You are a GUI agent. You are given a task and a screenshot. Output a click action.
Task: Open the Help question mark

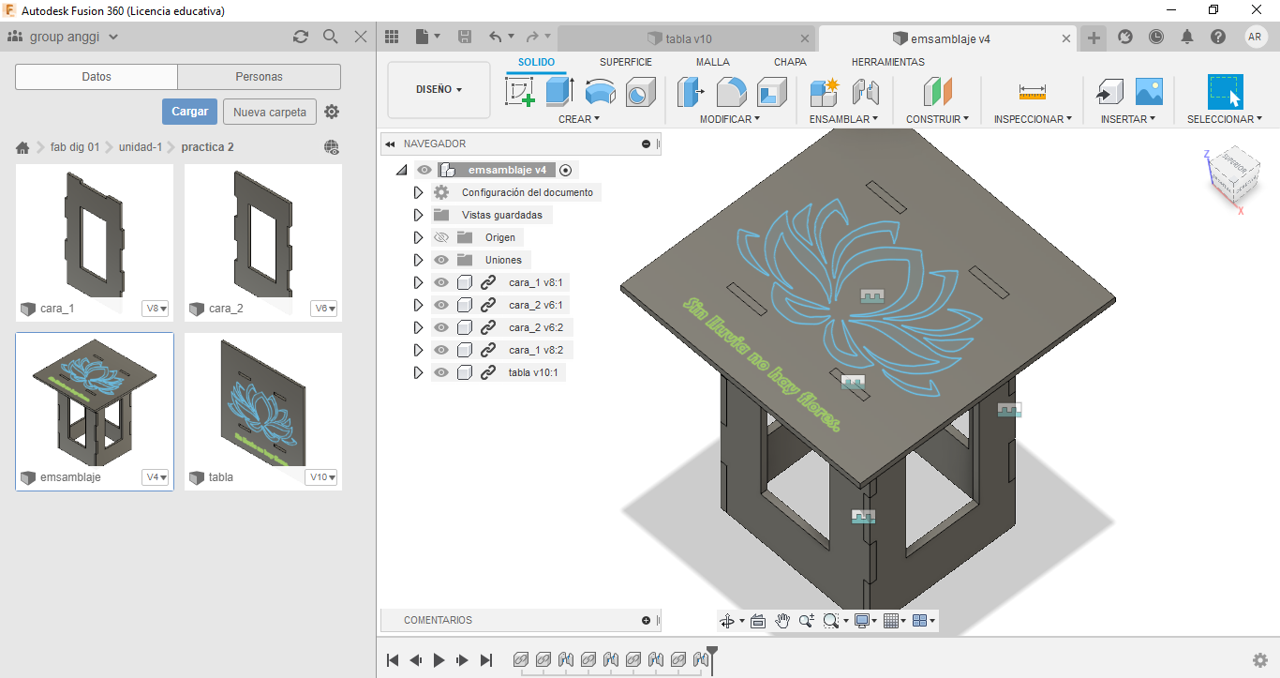1218,37
